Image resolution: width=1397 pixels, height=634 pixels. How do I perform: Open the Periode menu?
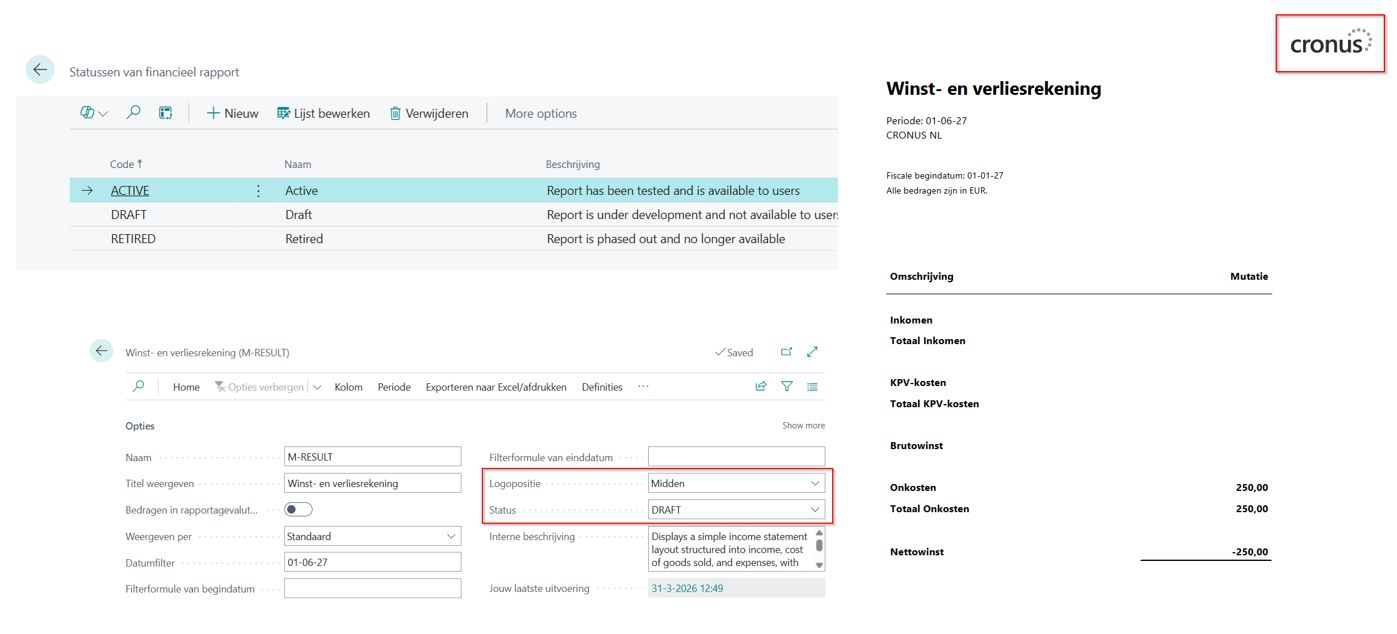coord(394,387)
